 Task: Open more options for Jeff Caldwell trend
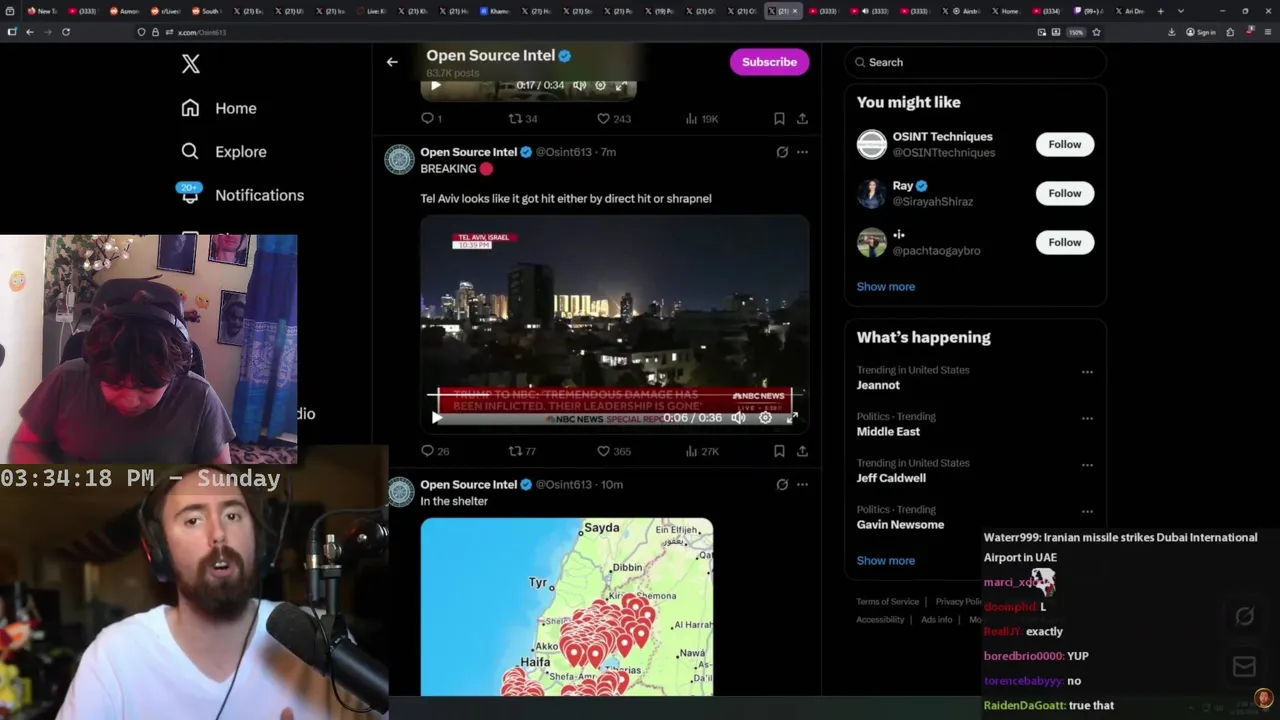(x=1087, y=465)
